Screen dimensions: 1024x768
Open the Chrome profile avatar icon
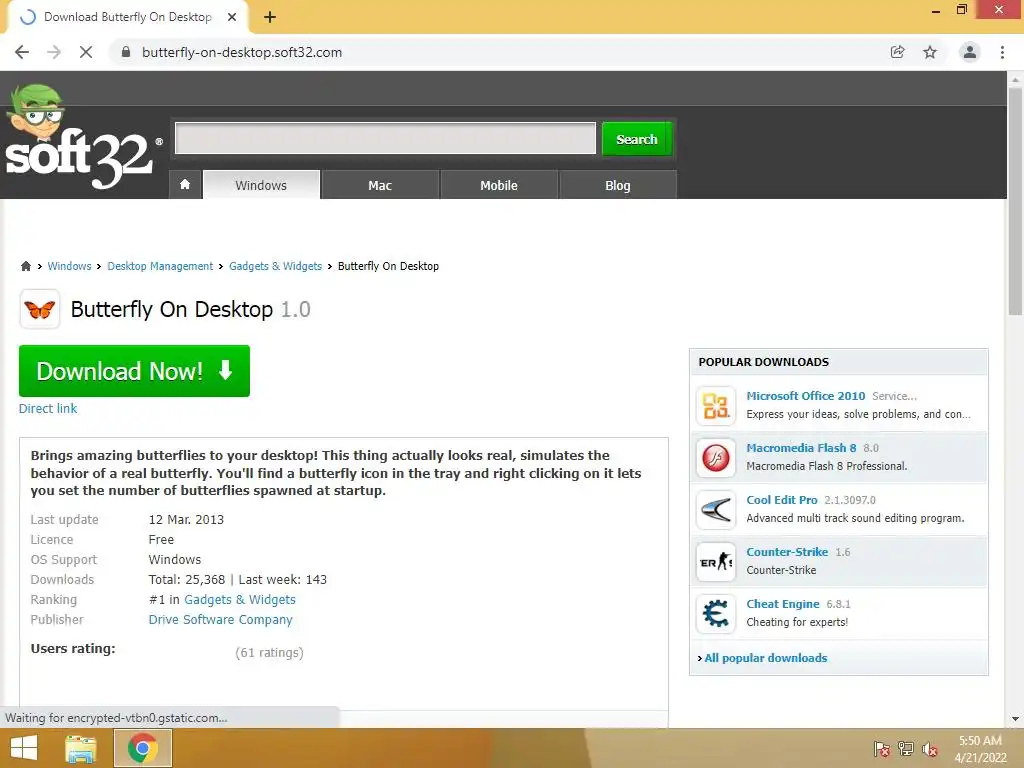click(x=970, y=52)
